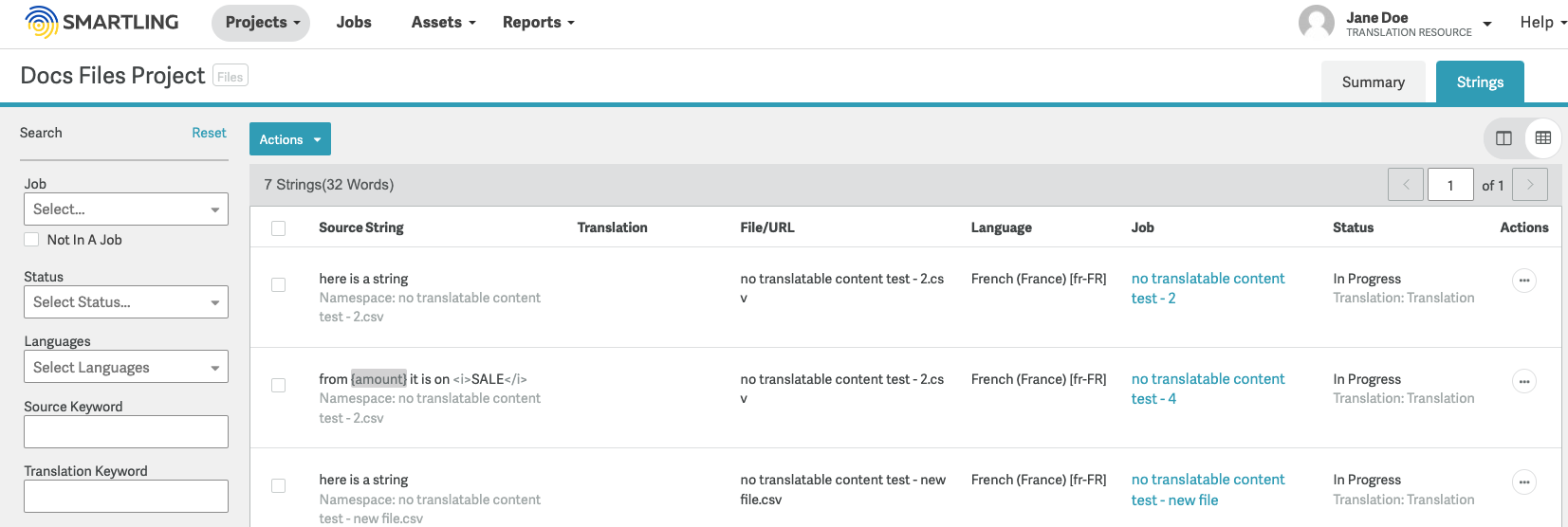Check the select-all box in table header
Screen dimensions: 1568x527
coord(278,228)
